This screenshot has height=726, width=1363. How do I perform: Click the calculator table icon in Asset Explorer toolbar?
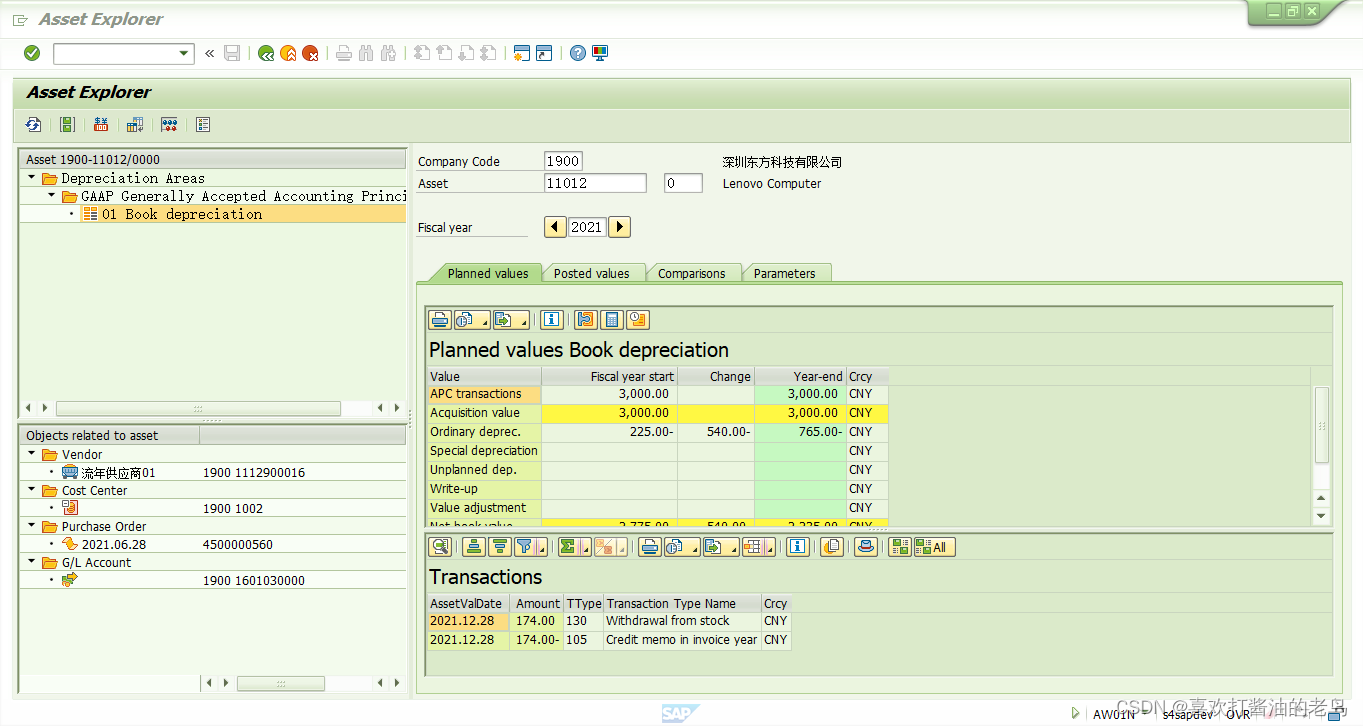point(135,125)
